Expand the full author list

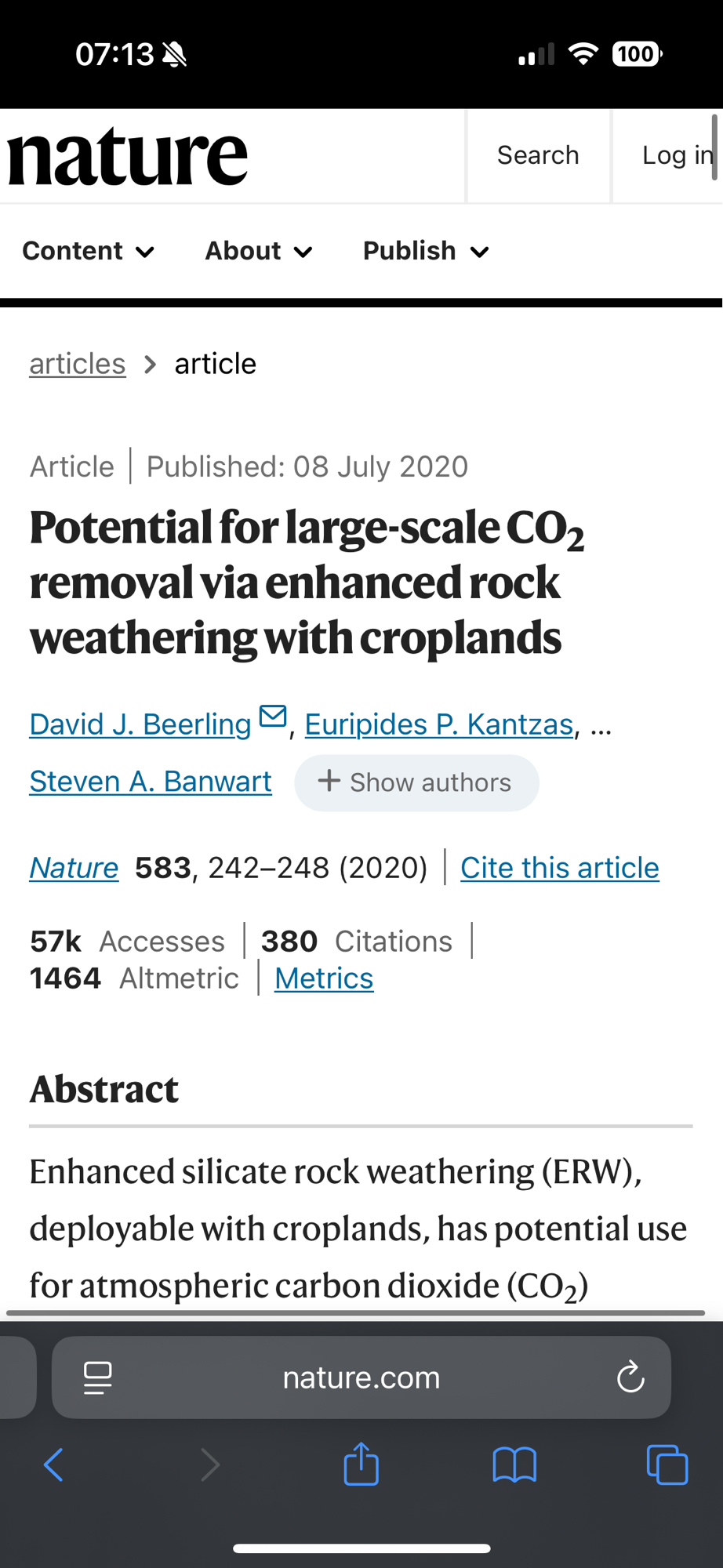(x=416, y=782)
